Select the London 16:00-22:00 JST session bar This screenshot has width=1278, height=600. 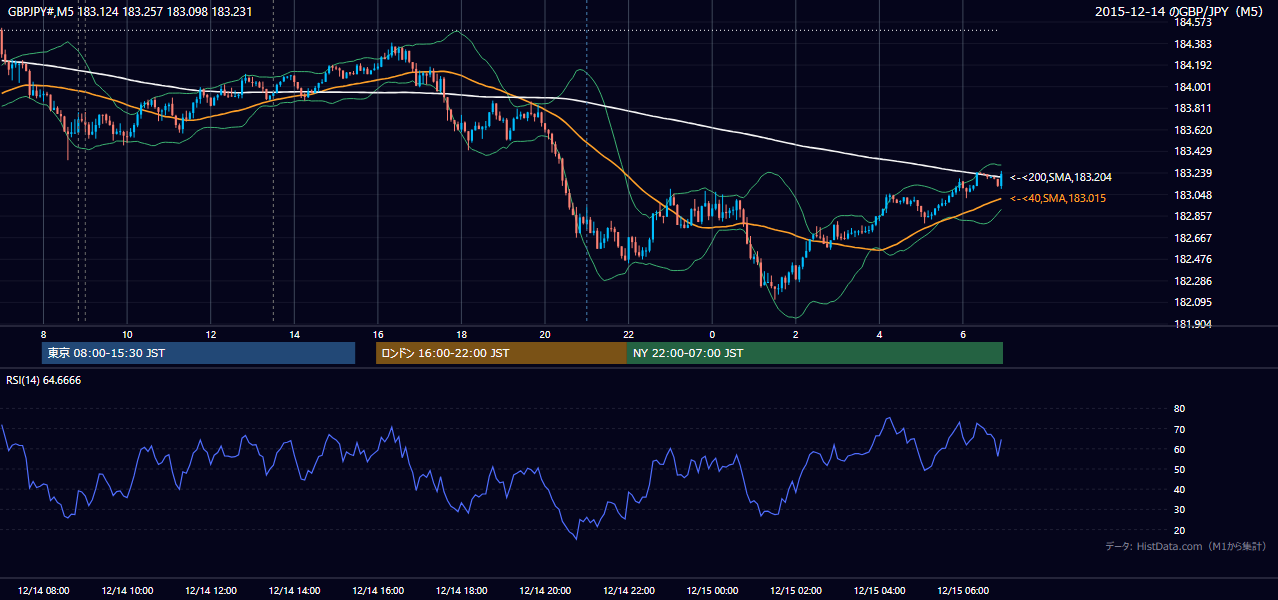[x=501, y=353]
